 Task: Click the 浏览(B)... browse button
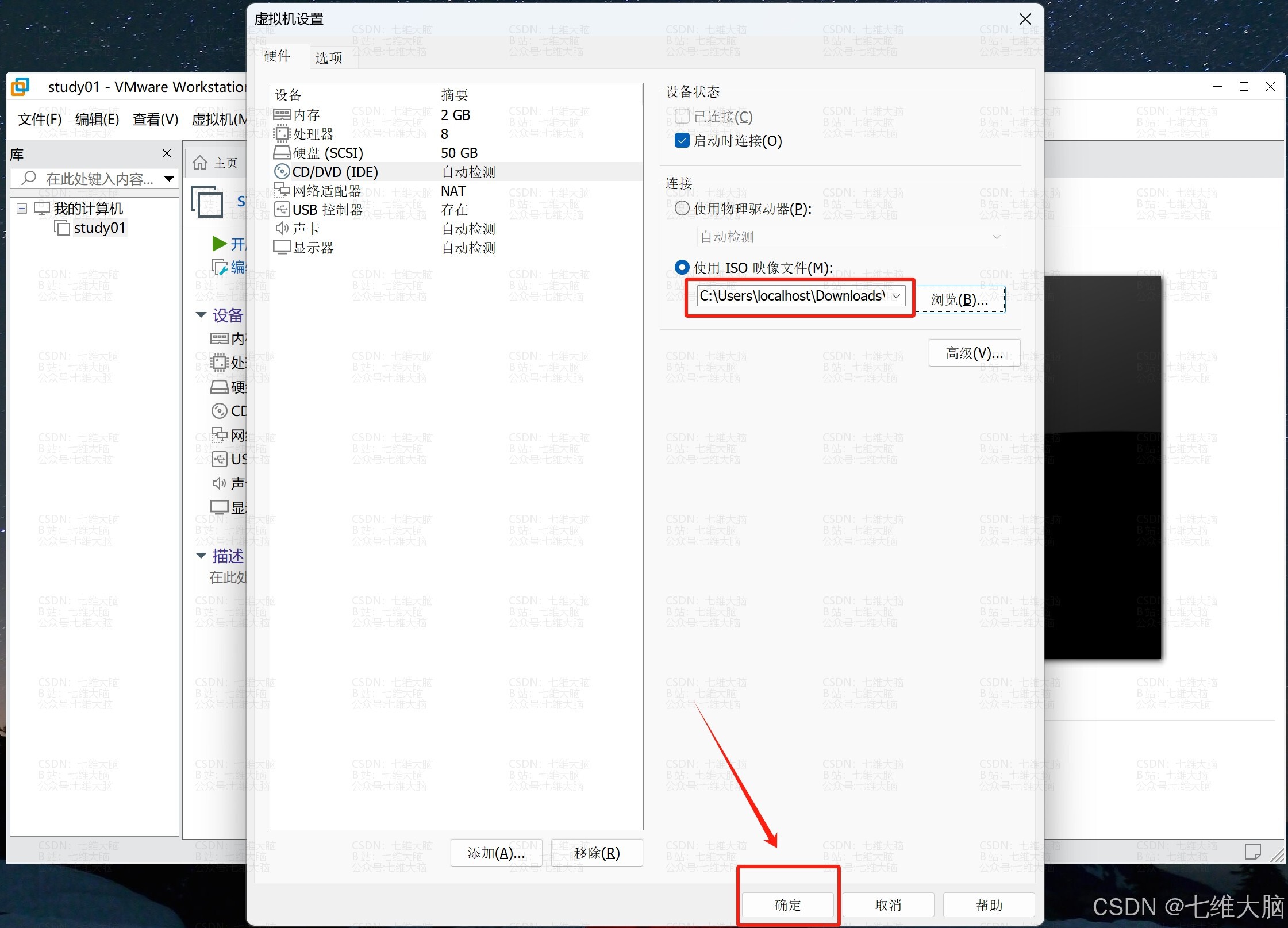coord(959,299)
